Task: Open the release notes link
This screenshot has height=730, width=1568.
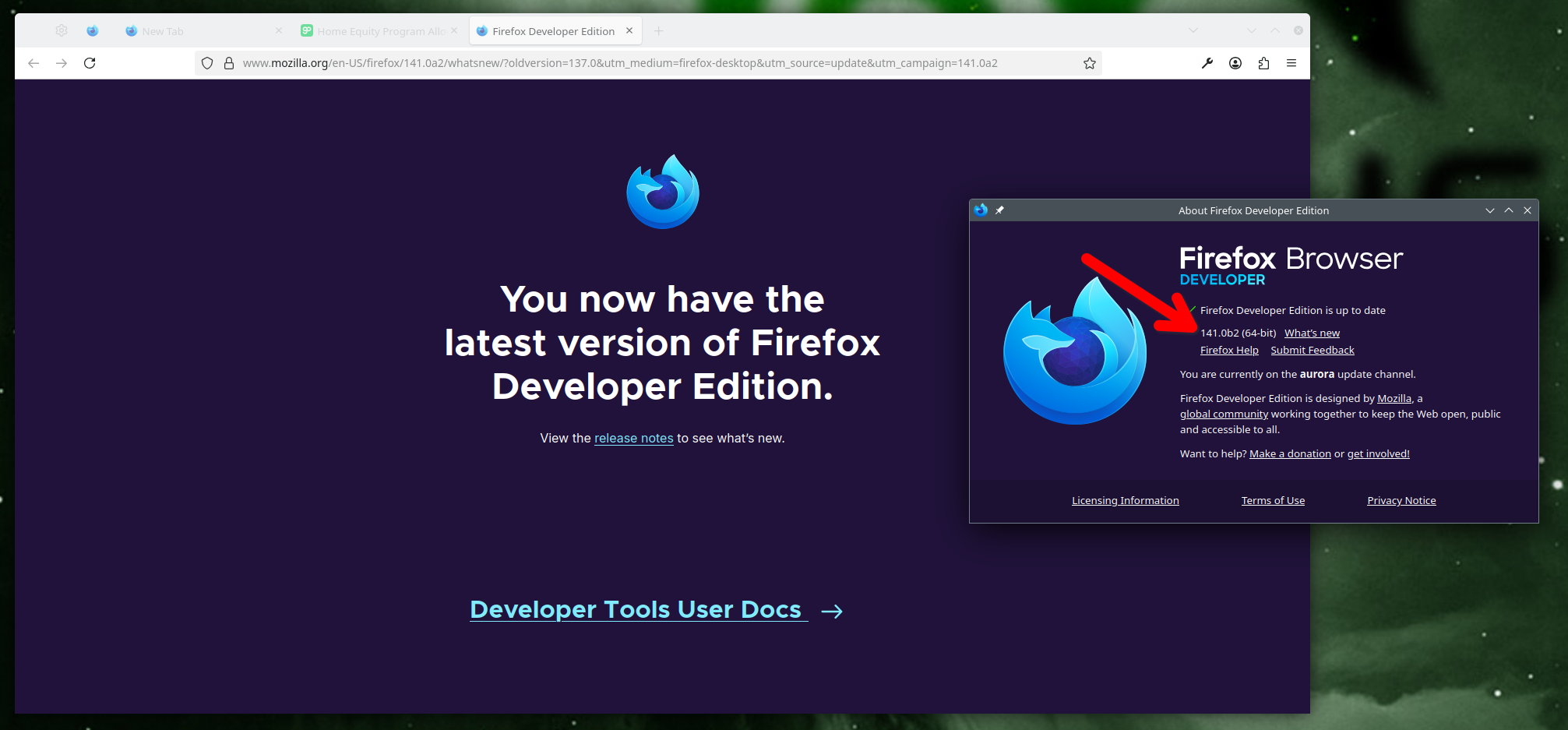Action: [634, 439]
